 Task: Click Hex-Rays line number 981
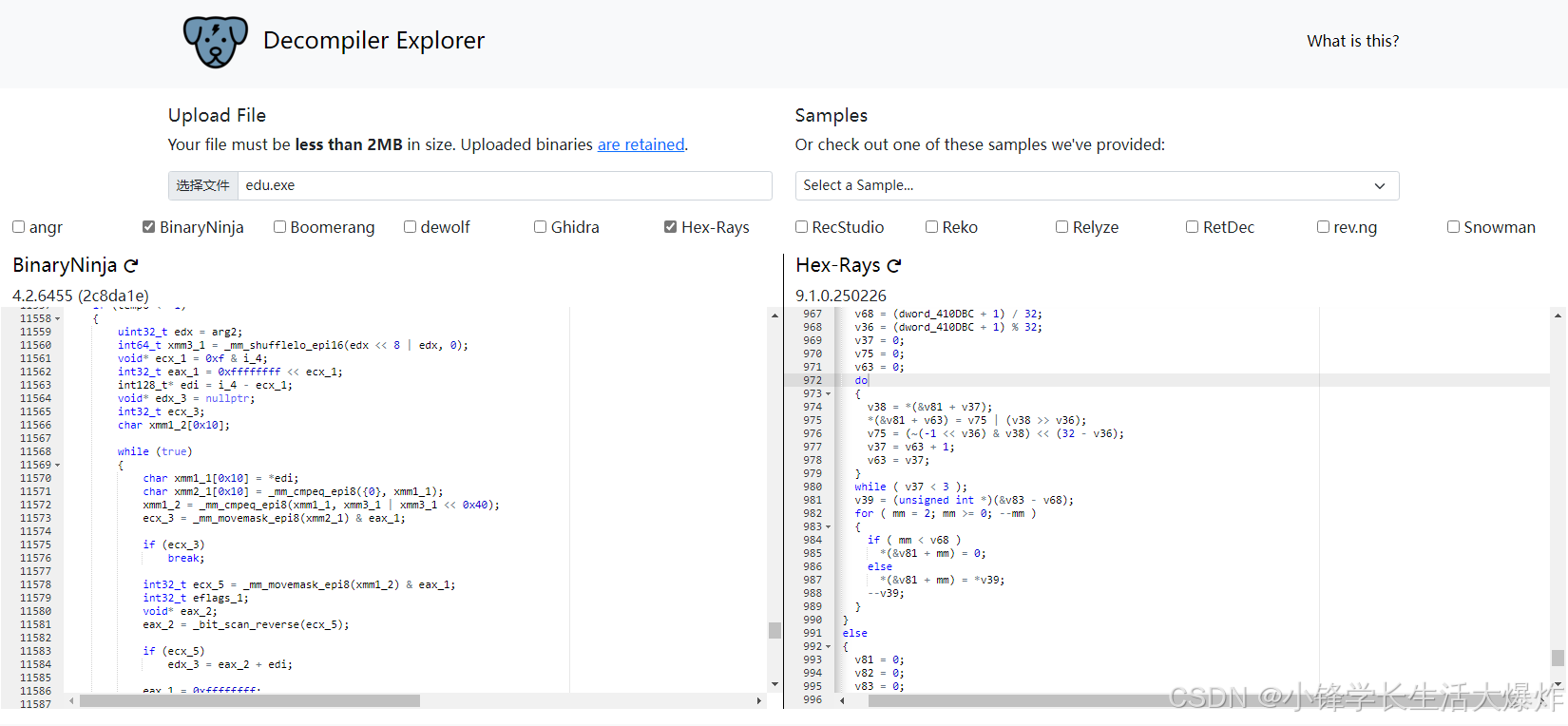[x=813, y=500]
